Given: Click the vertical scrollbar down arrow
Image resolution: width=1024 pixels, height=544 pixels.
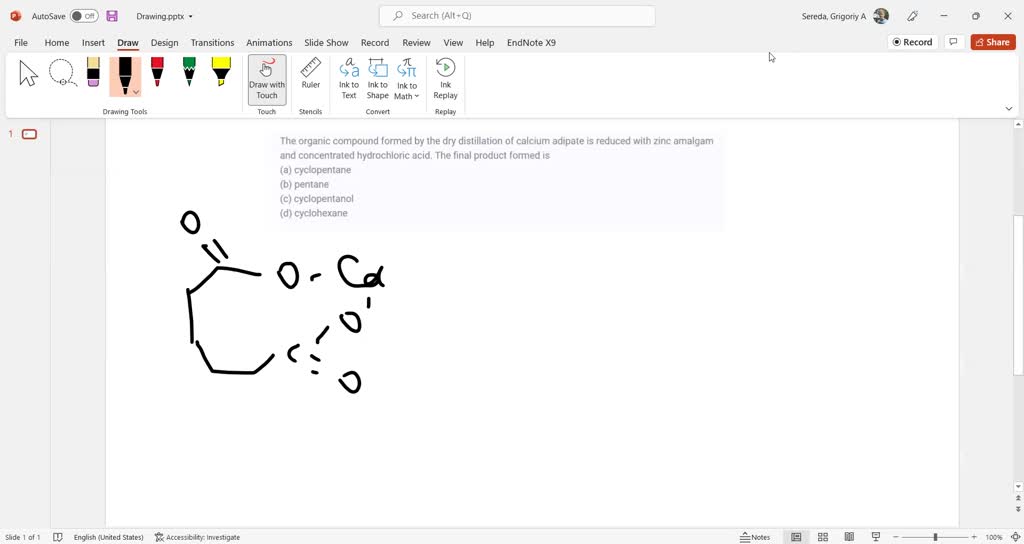Looking at the screenshot, I should (1018, 487).
